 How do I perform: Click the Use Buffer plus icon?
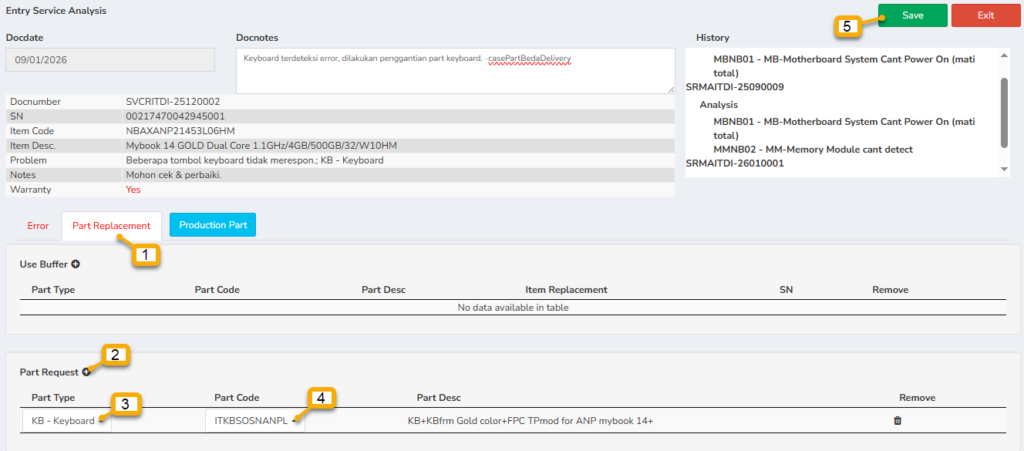click(75, 264)
